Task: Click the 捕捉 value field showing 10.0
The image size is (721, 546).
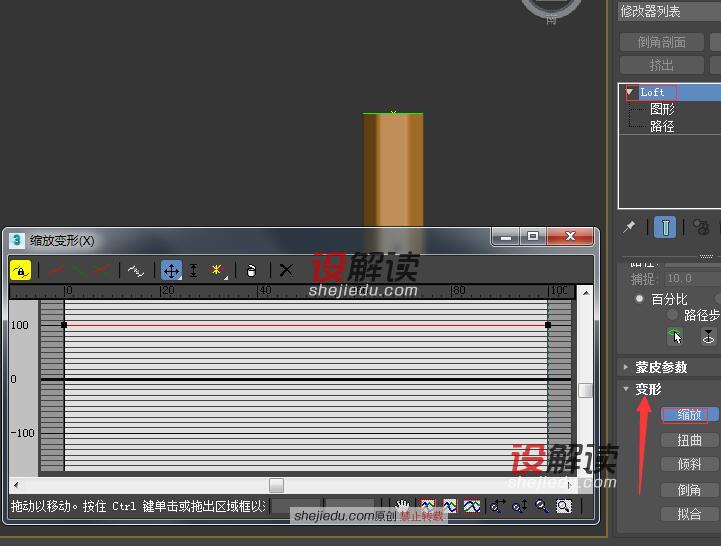Action: pyautogui.click(x=692, y=278)
